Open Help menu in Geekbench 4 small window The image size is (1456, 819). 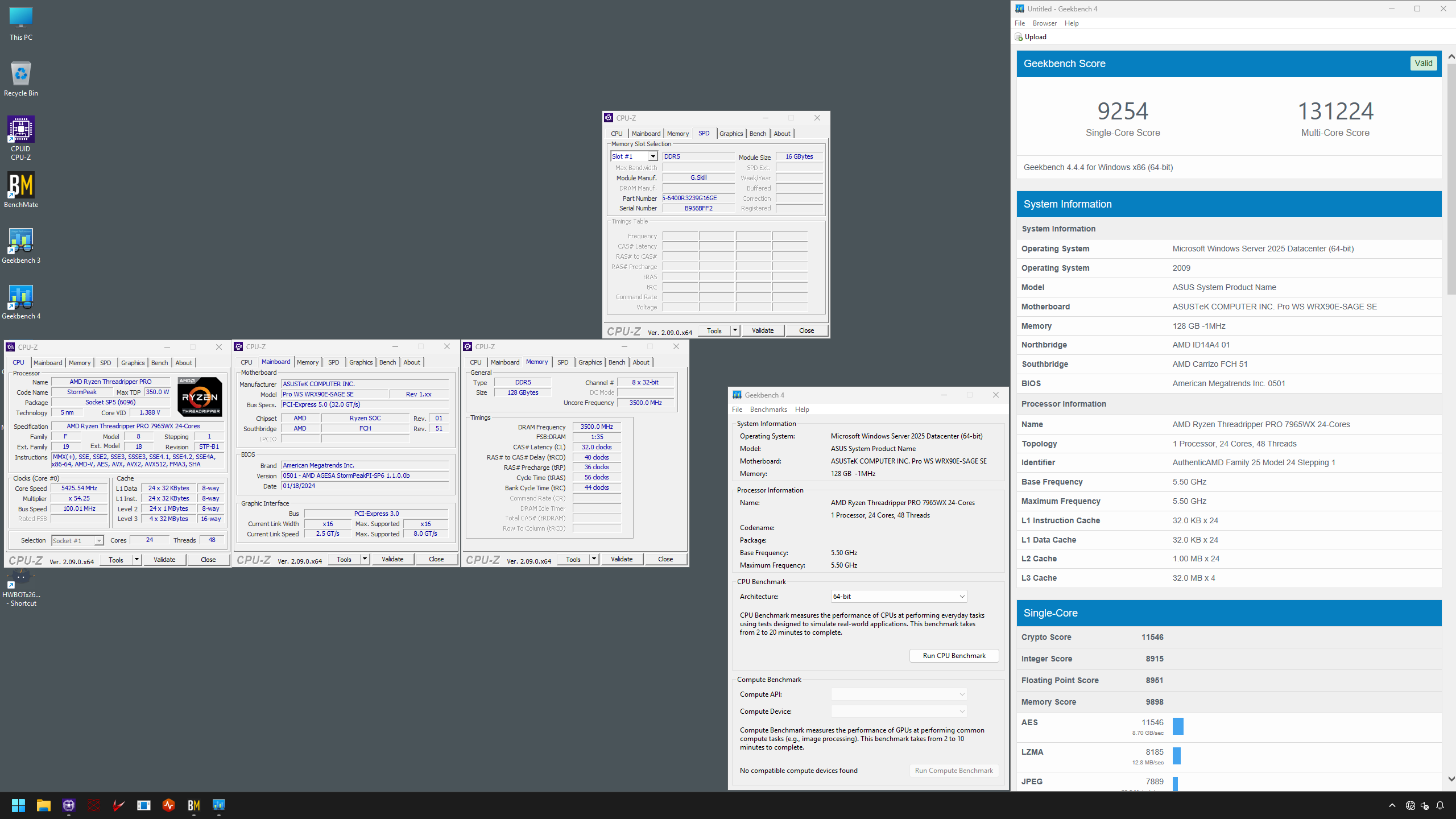pos(802,409)
